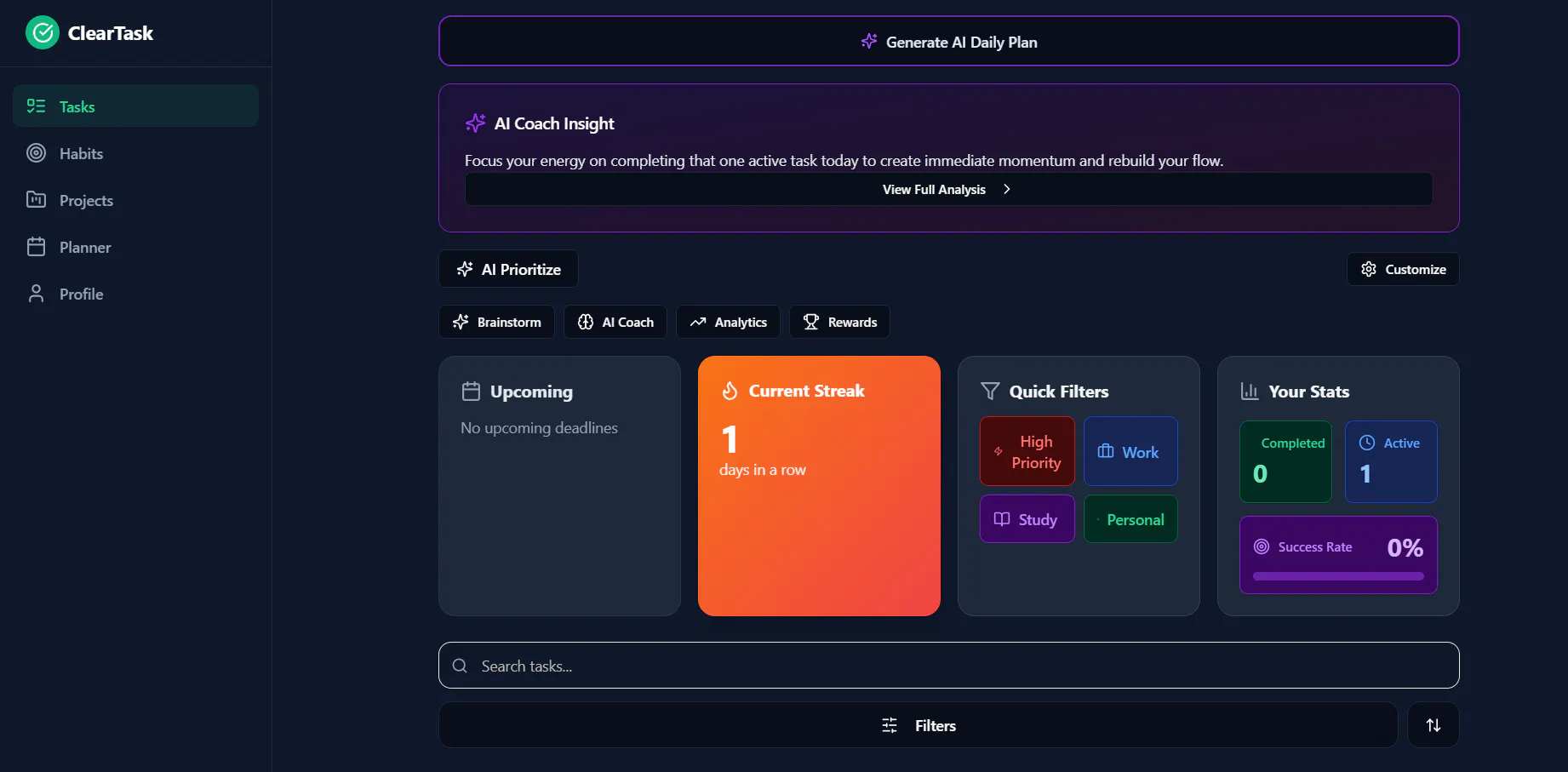
Task: Open the Completed stat card
Action: point(1285,461)
